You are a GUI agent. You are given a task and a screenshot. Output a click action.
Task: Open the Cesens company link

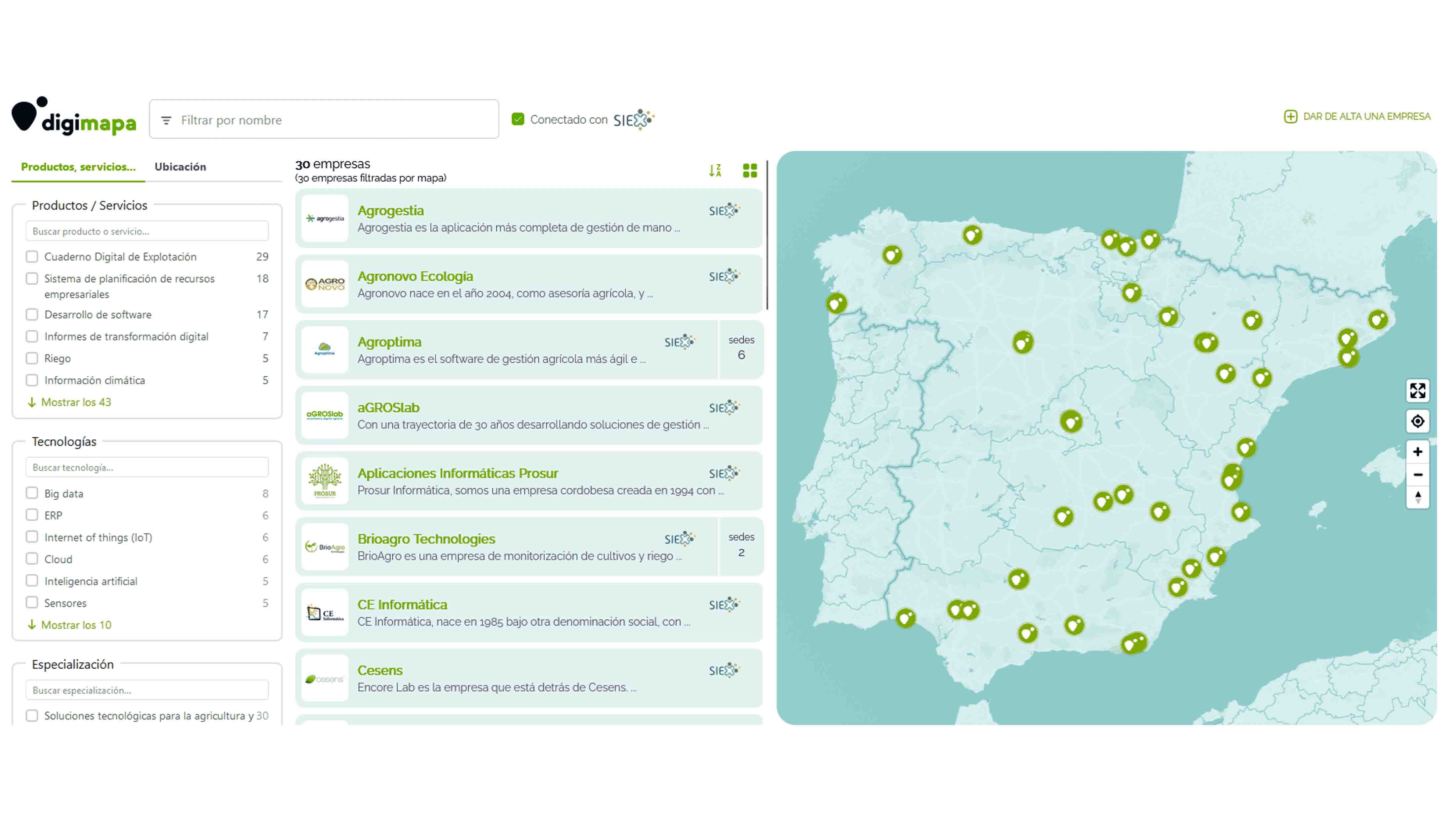click(x=380, y=670)
